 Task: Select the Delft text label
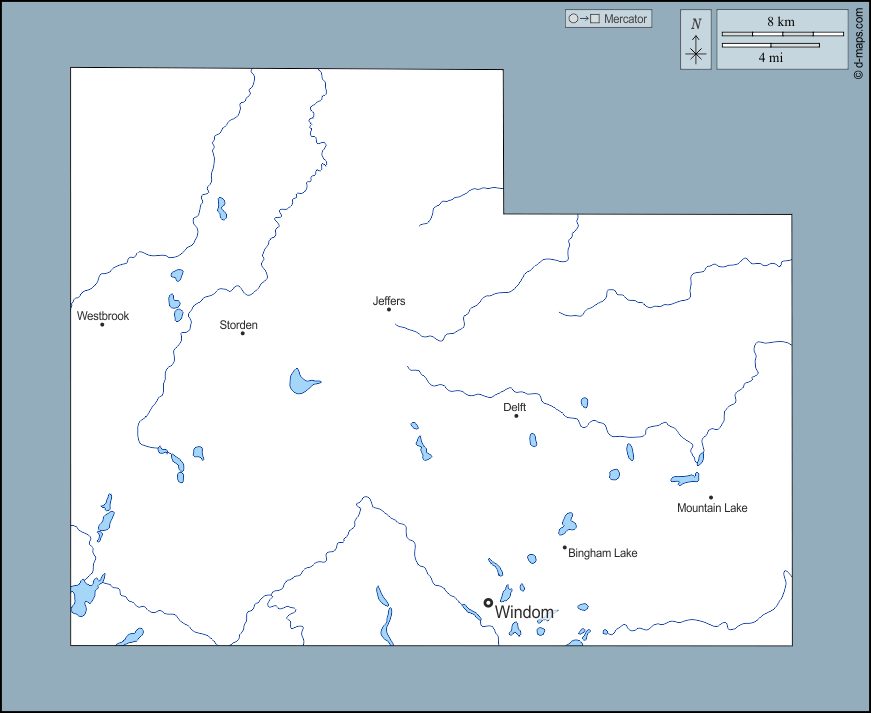tap(514, 407)
